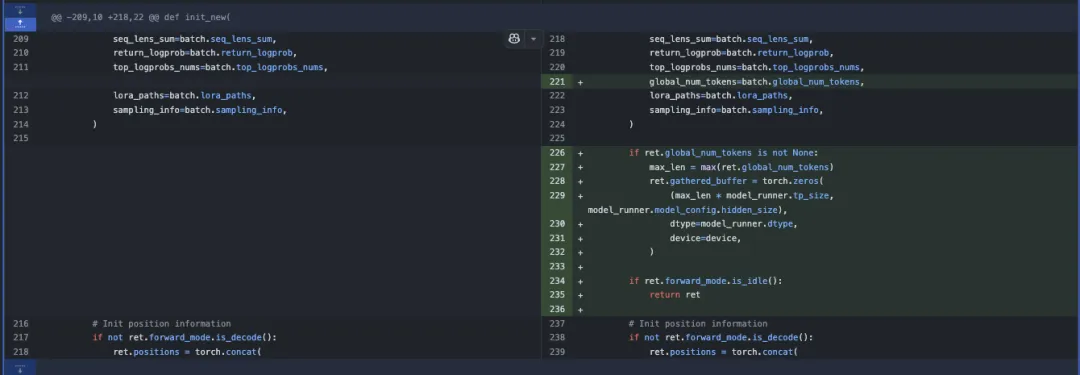Open the dropdown arrow beside the Copilot icon
The image size is (1080, 375).
(x=532, y=39)
